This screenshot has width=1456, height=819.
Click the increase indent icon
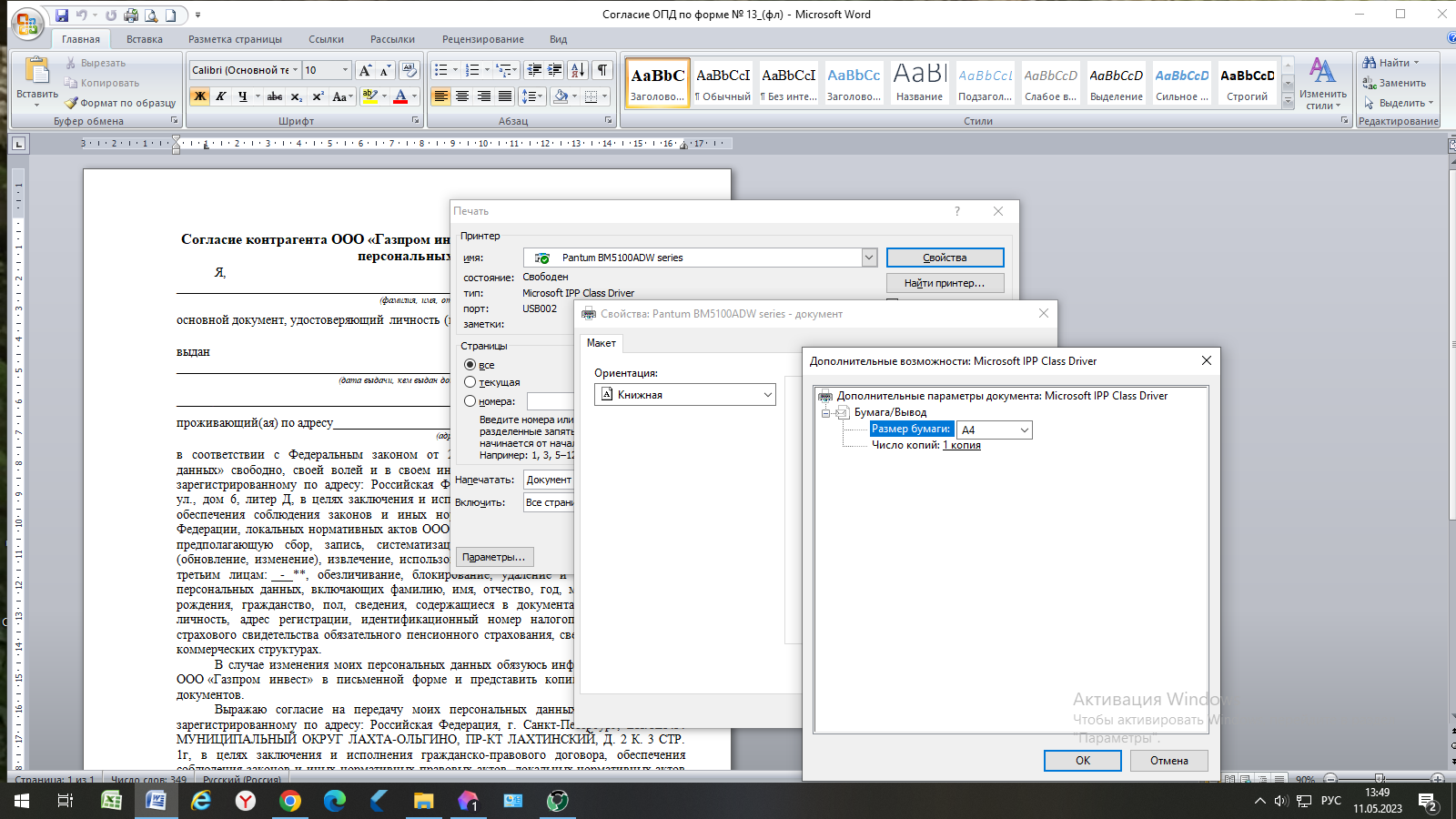[x=555, y=70]
